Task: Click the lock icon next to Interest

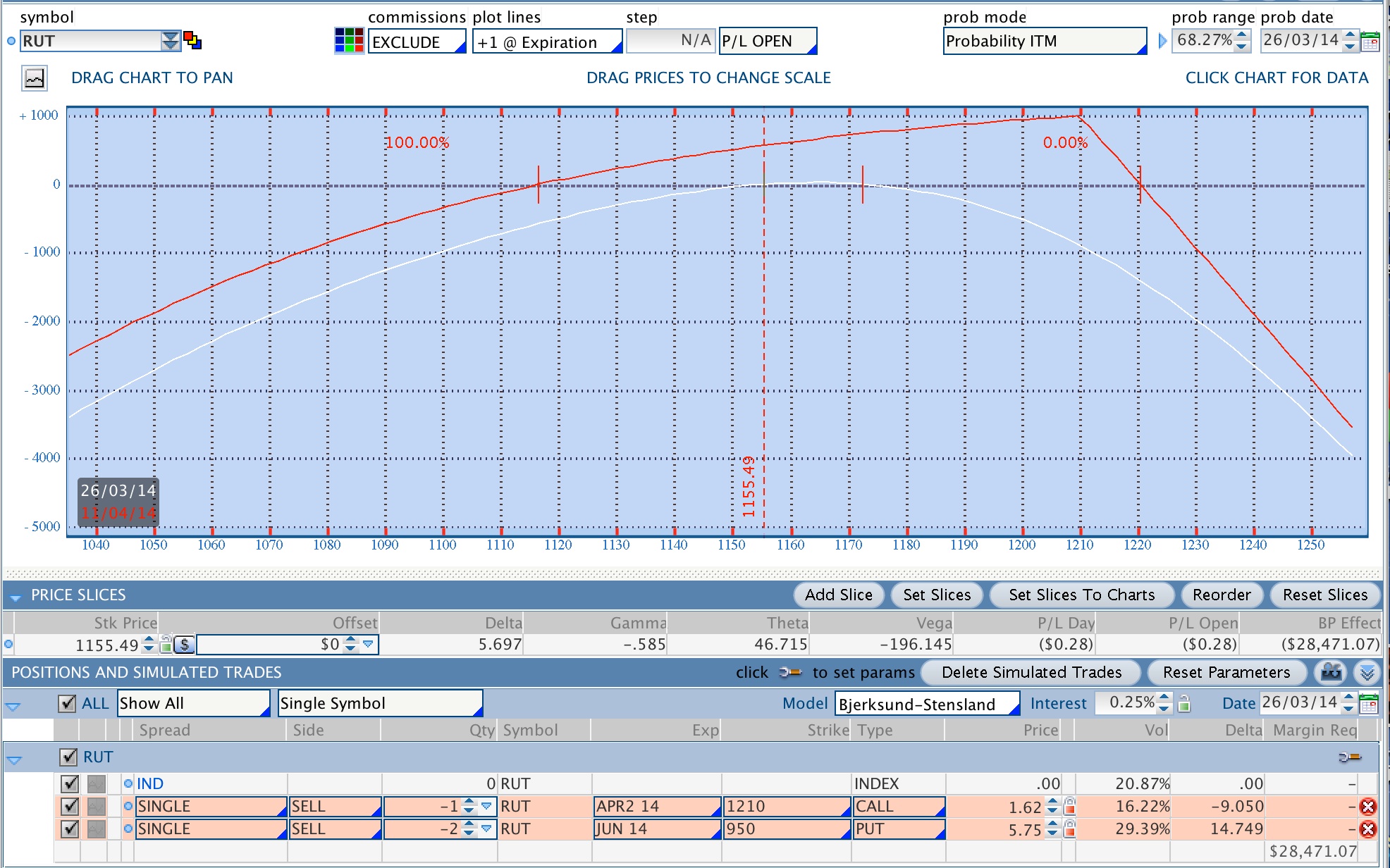Action: pyautogui.click(x=1184, y=703)
